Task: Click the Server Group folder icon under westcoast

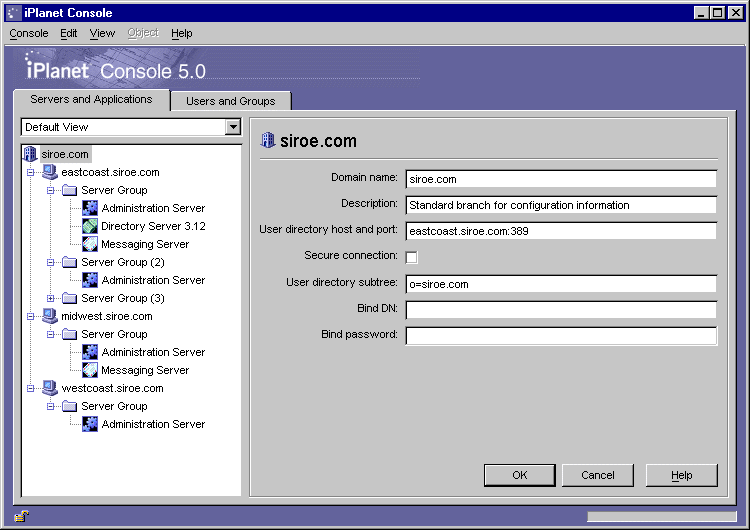Action: [69, 406]
